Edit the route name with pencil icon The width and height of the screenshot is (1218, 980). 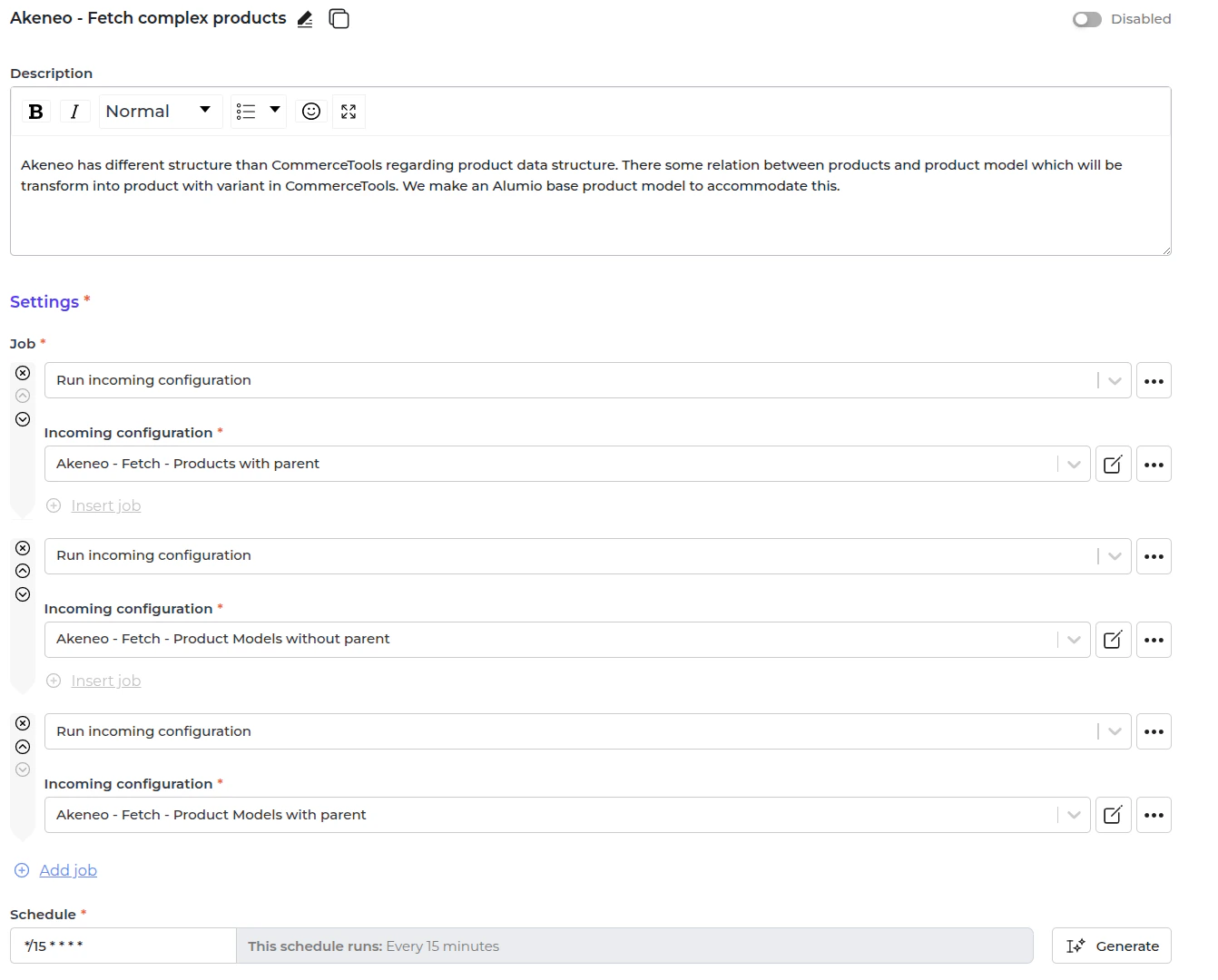(x=305, y=19)
